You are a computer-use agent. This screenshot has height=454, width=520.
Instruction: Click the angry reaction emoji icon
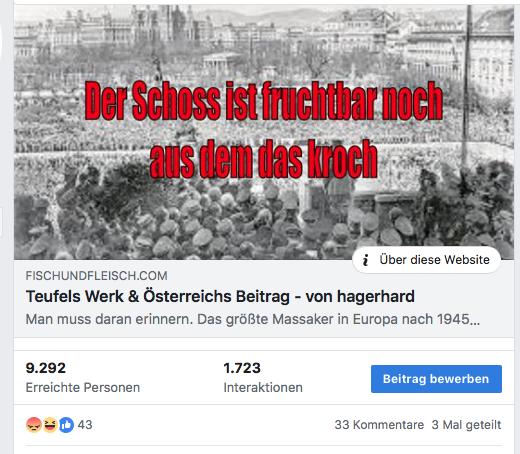coord(33,425)
